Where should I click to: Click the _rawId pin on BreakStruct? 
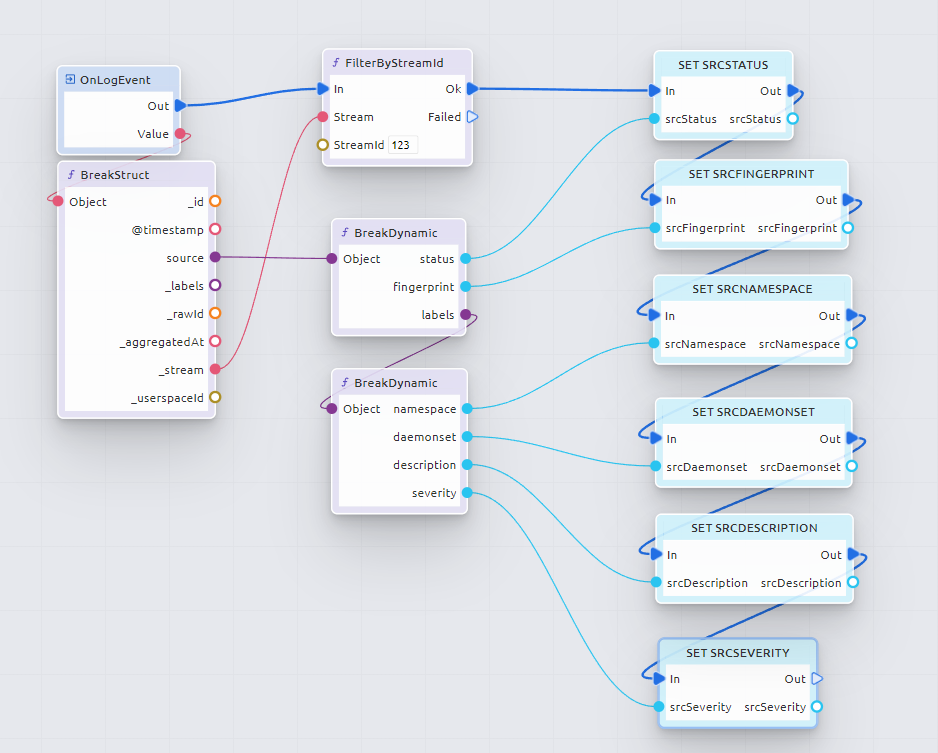[214, 313]
